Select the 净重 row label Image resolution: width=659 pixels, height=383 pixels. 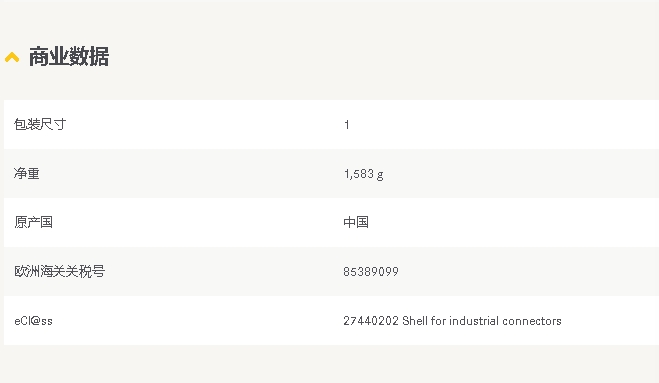(27, 173)
